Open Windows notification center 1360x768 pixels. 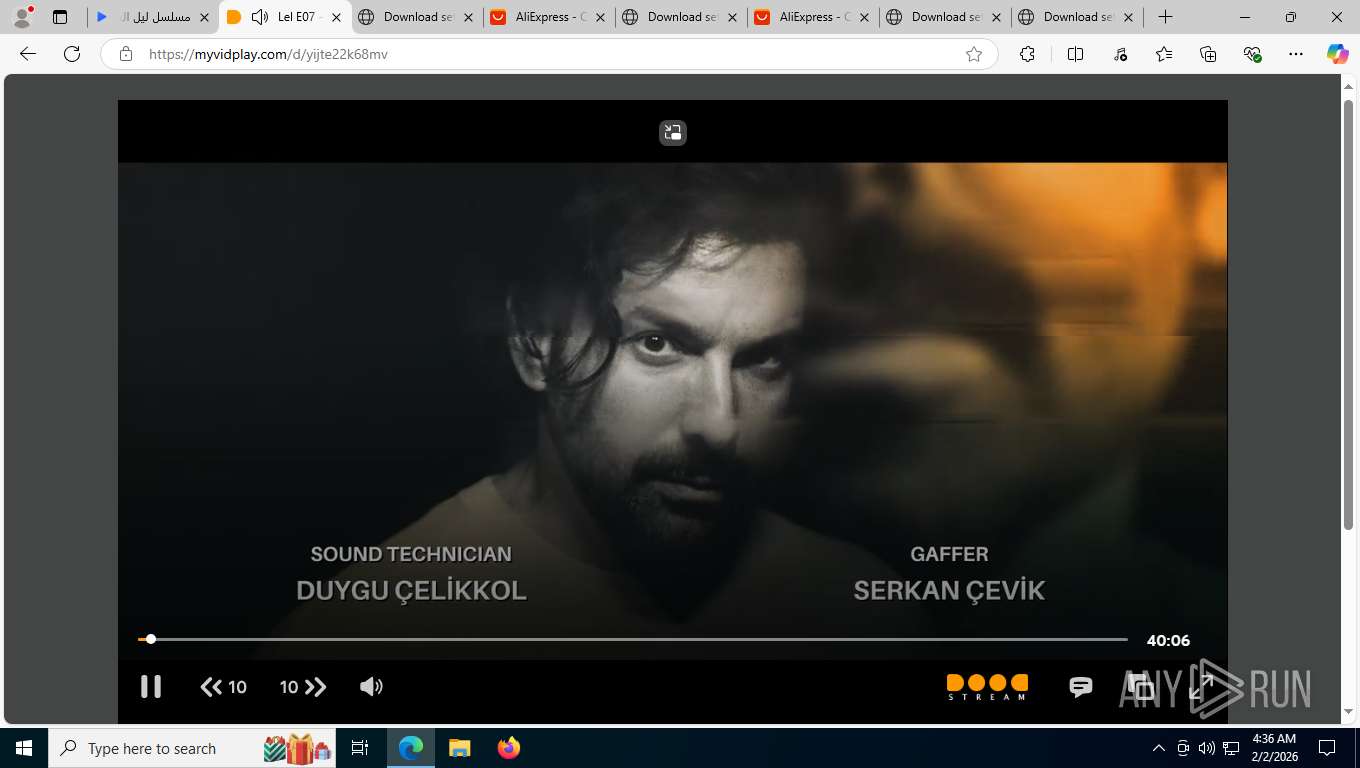point(1327,748)
